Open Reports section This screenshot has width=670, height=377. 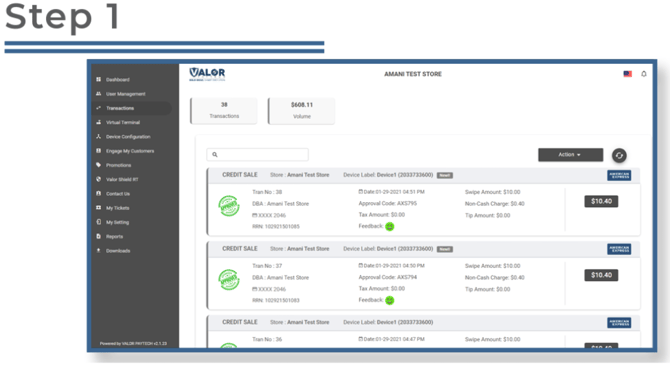click(114, 237)
